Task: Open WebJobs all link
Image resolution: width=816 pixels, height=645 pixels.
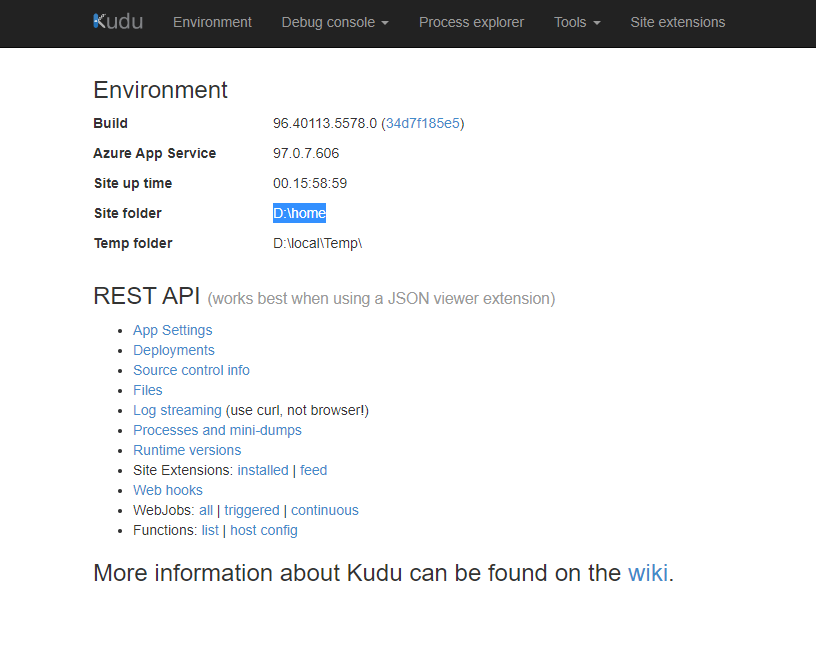Action: tap(206, 510)
